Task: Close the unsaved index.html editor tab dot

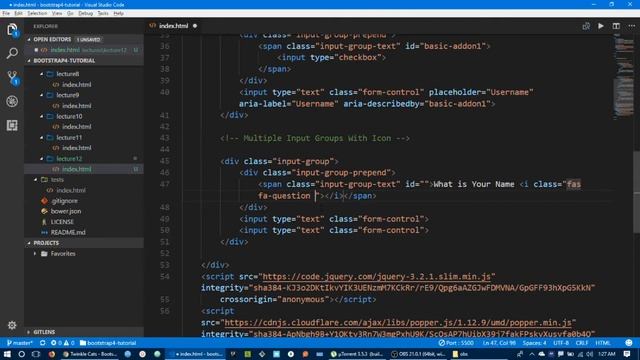Action: (x=195, y=26)
